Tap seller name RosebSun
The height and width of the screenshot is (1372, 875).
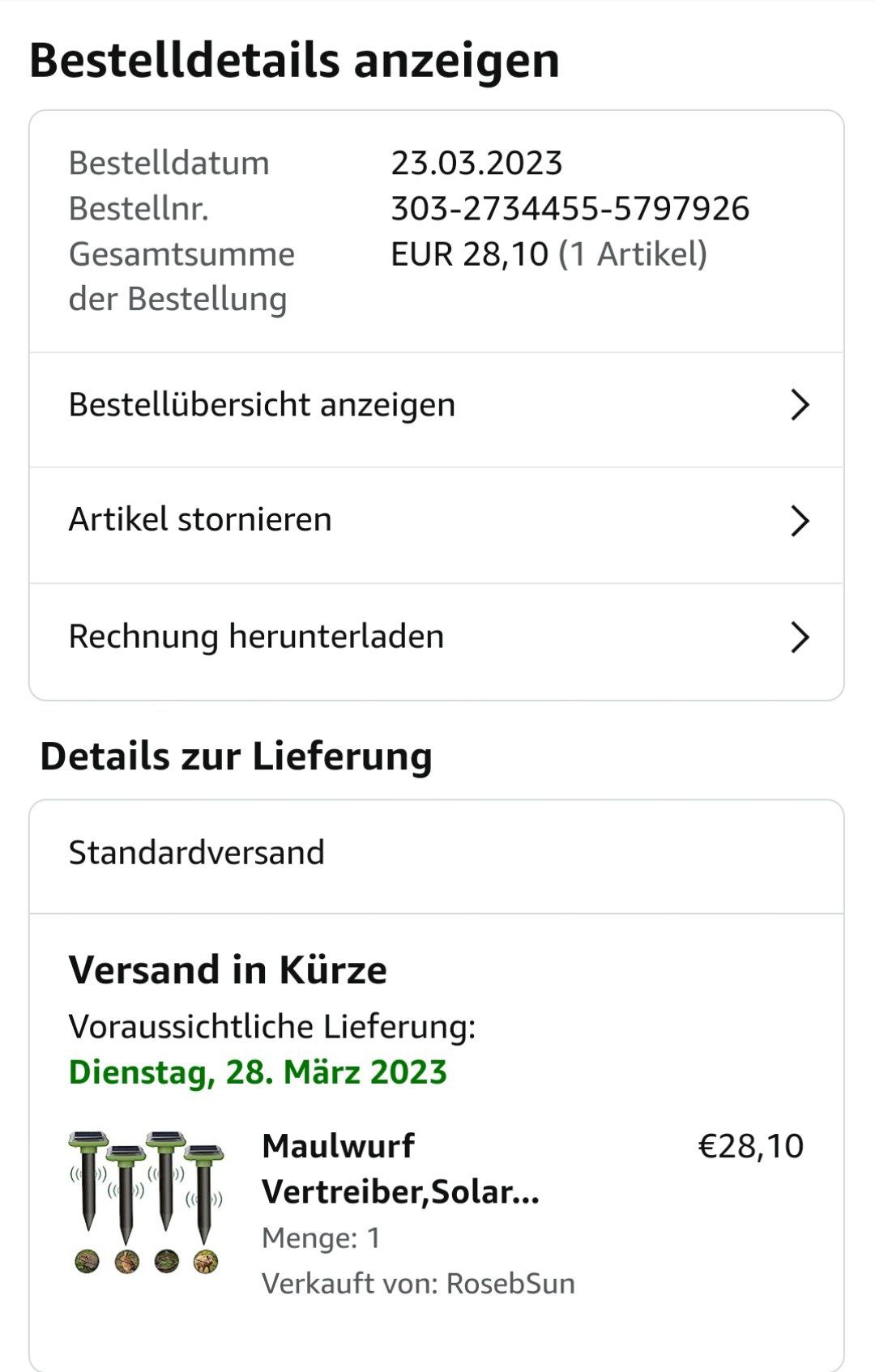(510, 1284)
